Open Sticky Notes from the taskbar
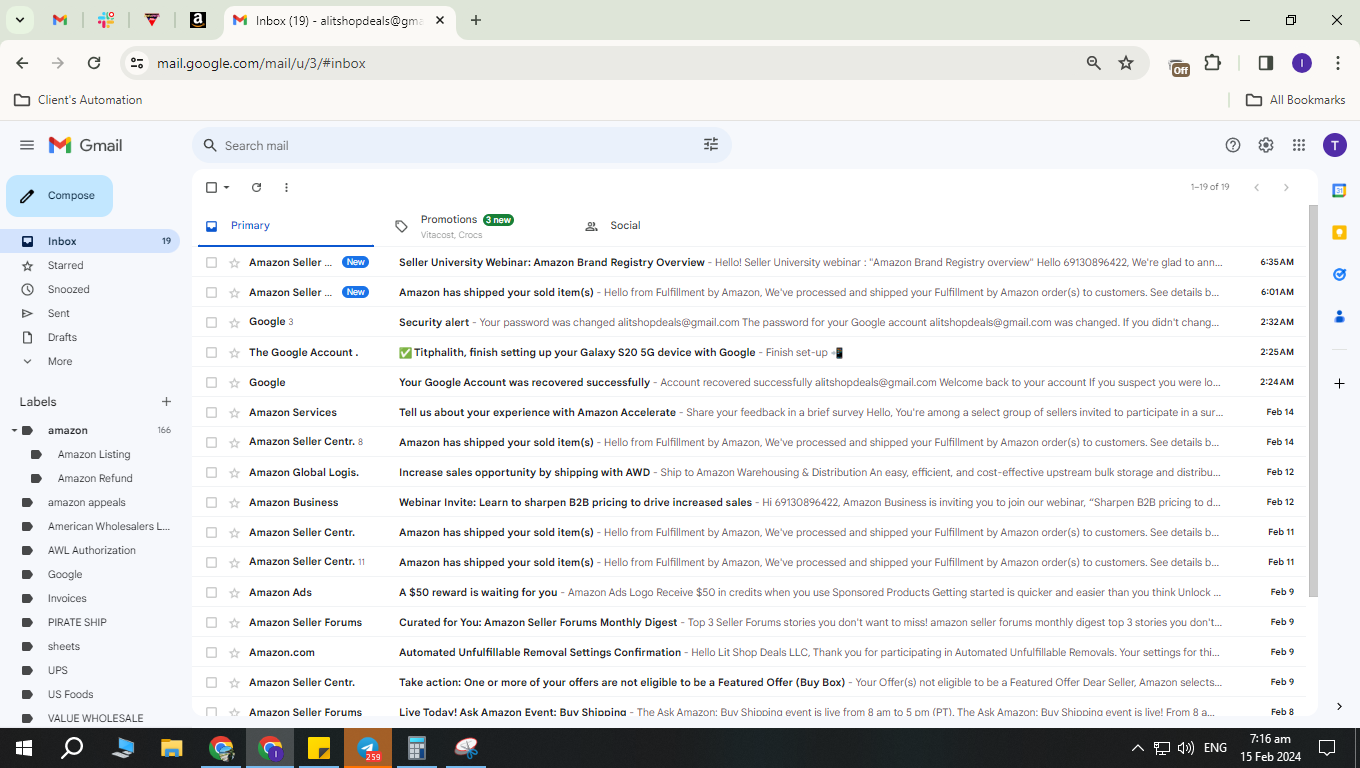This screenshot has width=1360, height=768. [x=319, y=748]
